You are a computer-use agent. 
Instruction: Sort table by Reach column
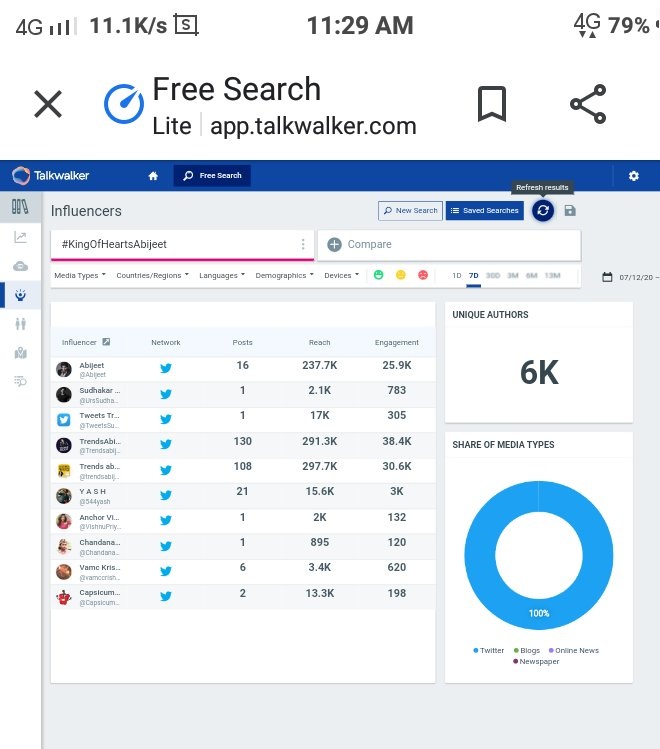(319, 342)
